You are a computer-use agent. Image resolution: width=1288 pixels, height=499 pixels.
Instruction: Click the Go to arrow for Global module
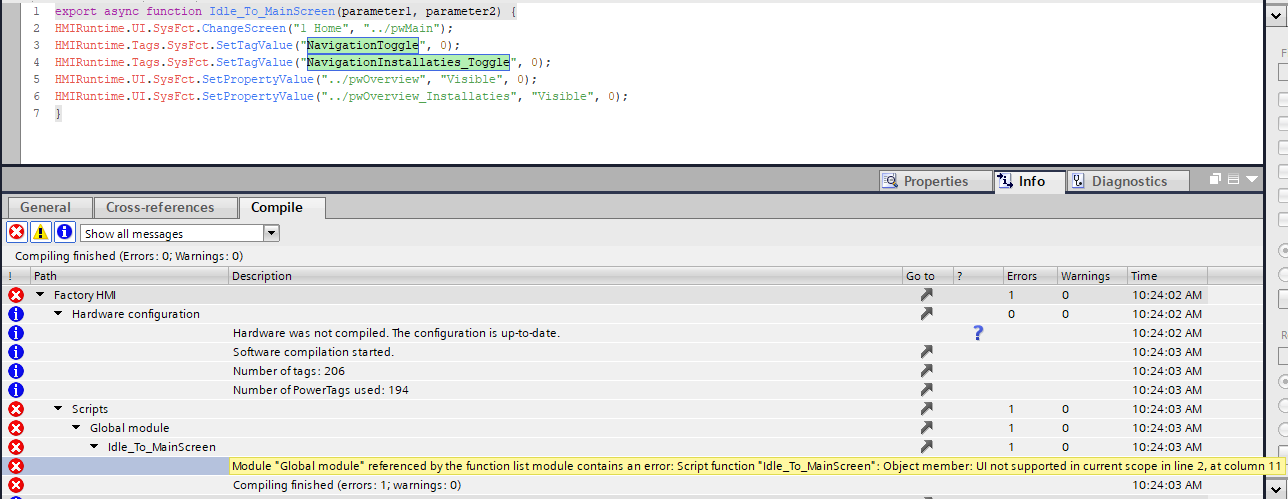click(927, 428)
